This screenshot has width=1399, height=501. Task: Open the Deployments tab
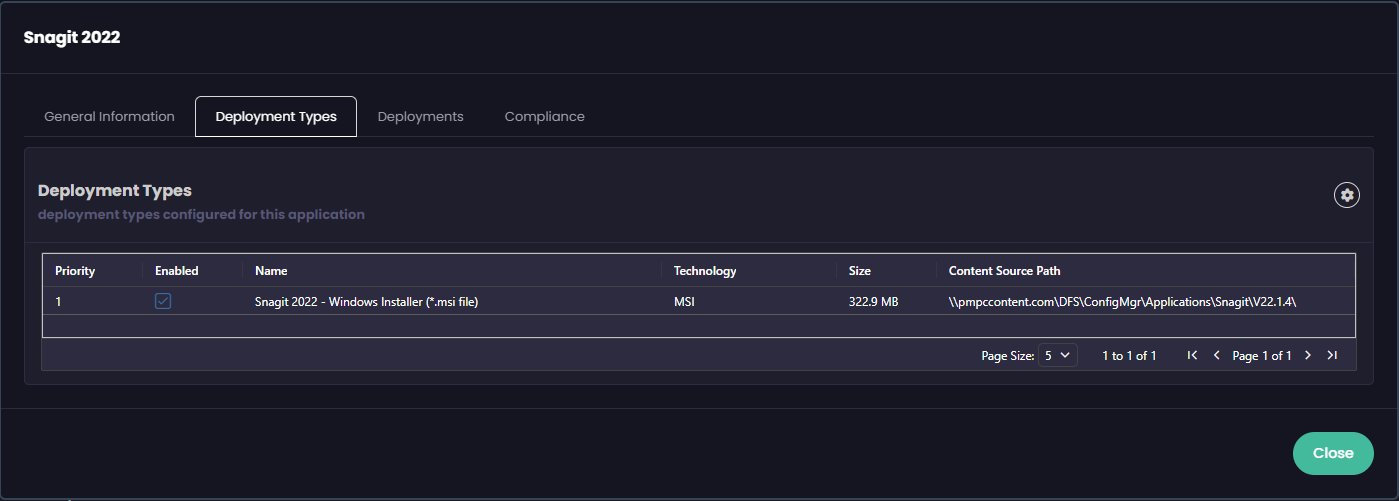point(420,117)
